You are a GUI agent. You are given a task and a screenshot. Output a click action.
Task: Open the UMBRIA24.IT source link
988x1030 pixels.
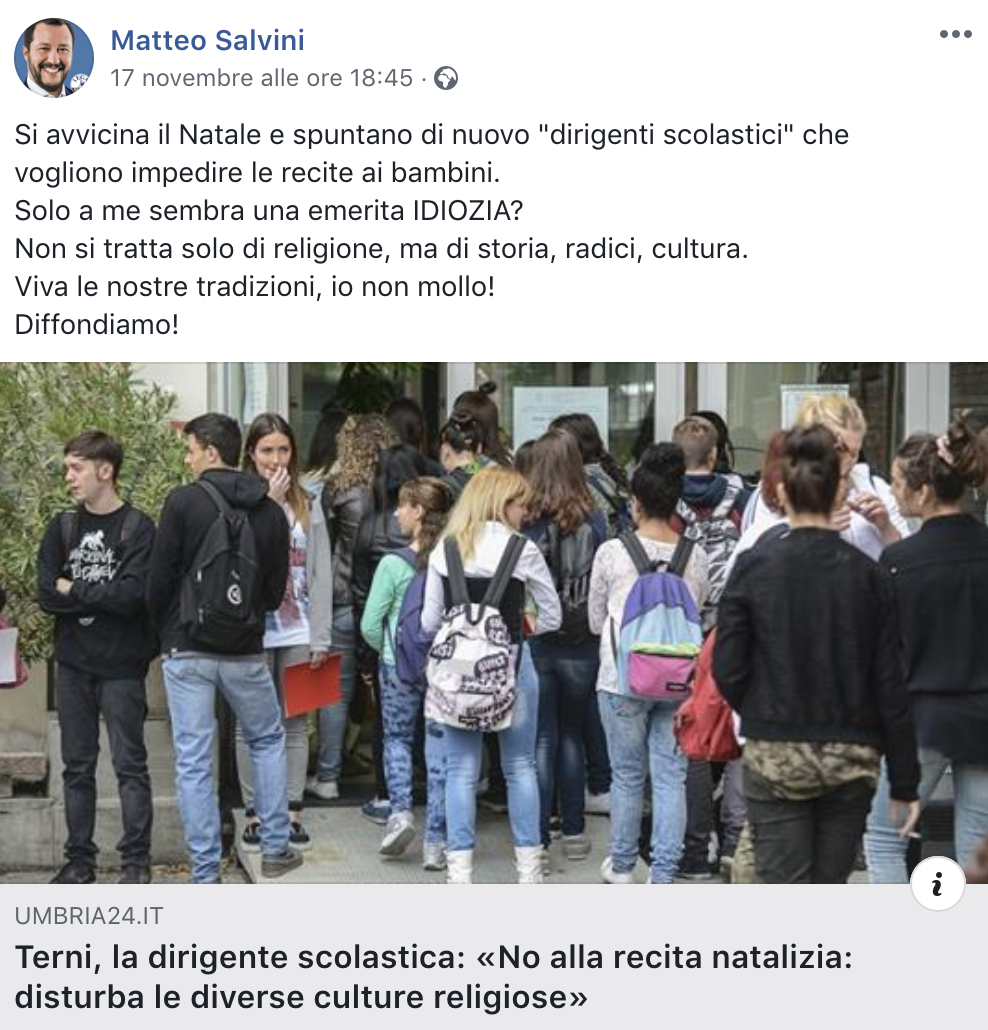[x=89, y=916]
